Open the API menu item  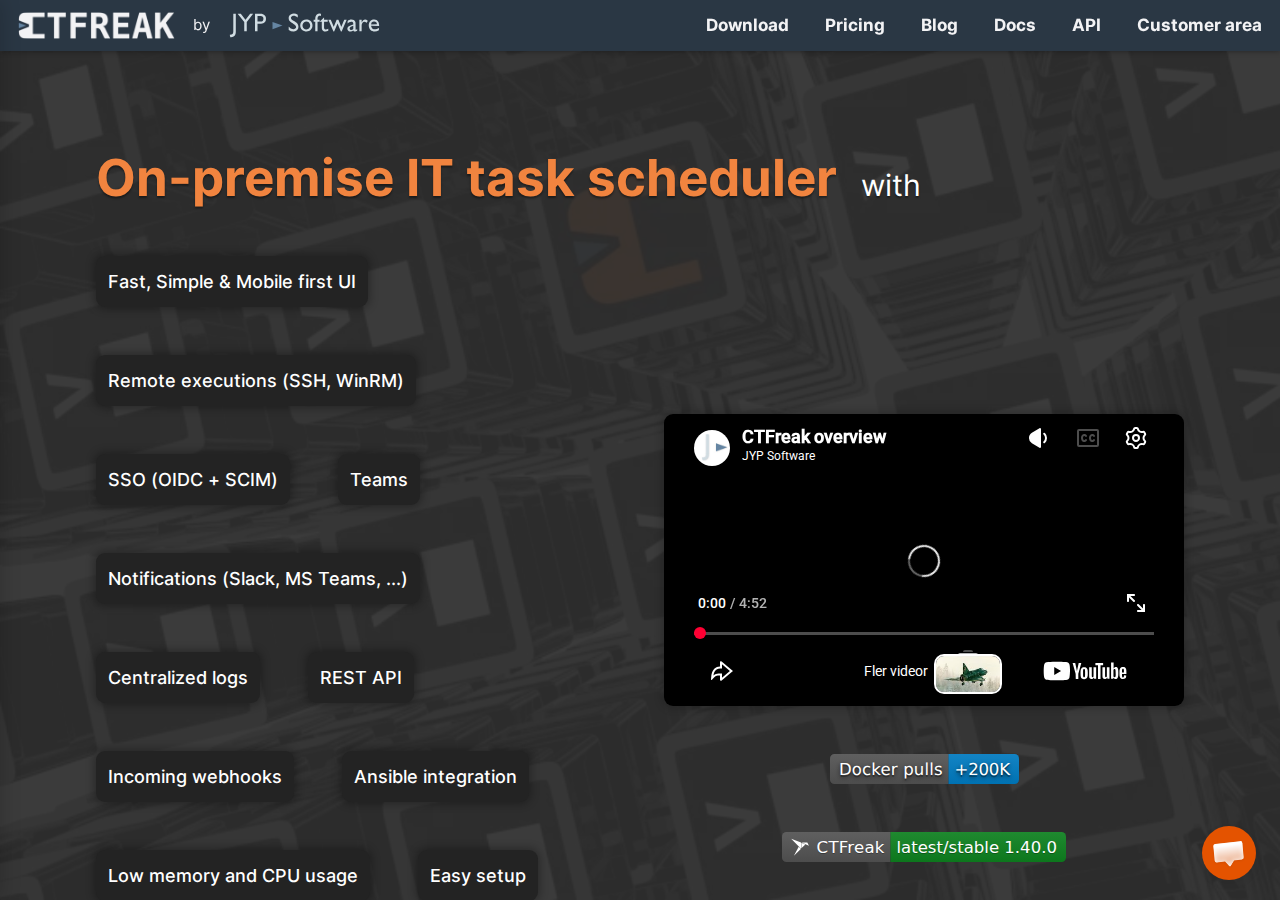(1086, 25)
